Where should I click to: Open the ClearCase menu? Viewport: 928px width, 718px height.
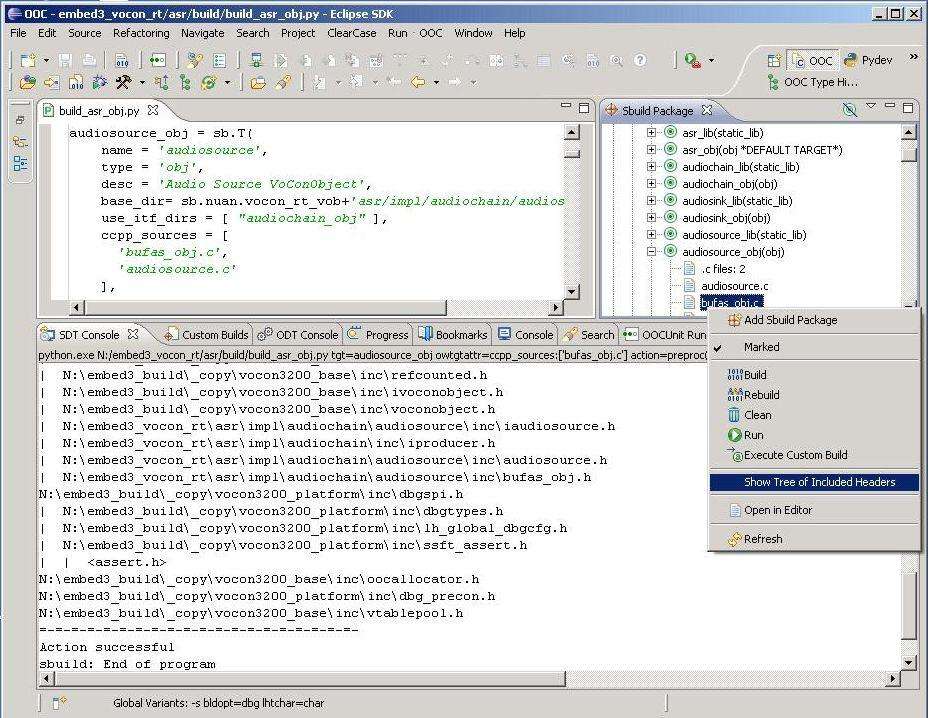click(352, 33)
